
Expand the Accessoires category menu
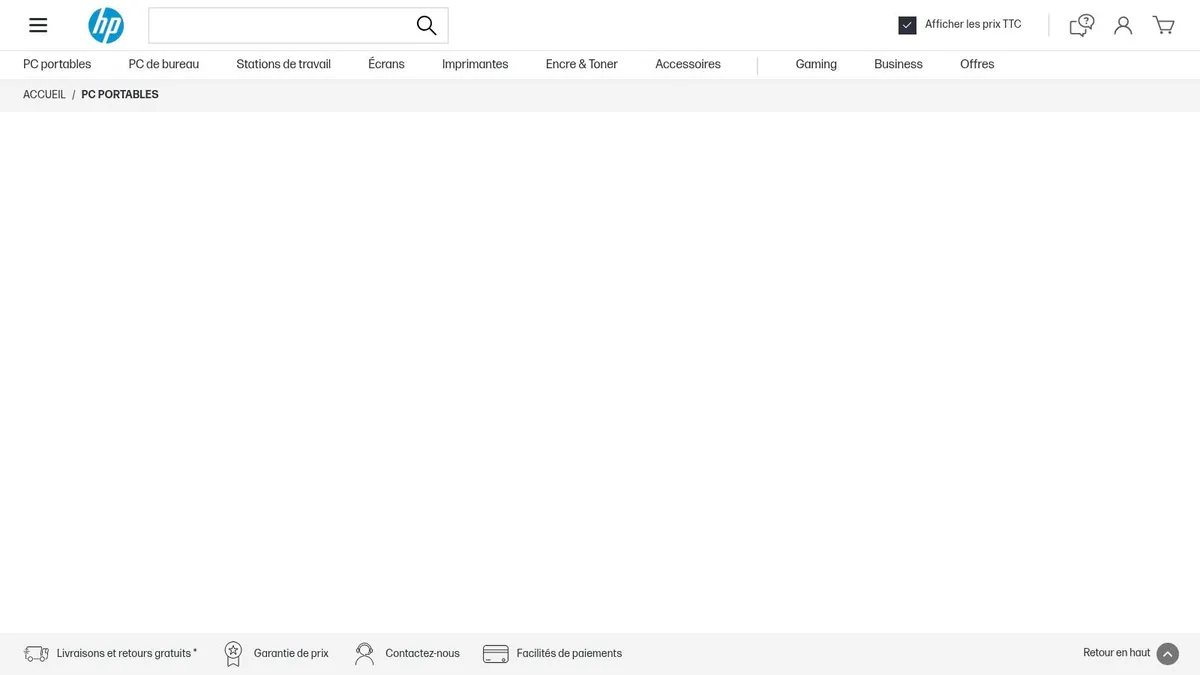pyautogui.click(x=687, y=64)
